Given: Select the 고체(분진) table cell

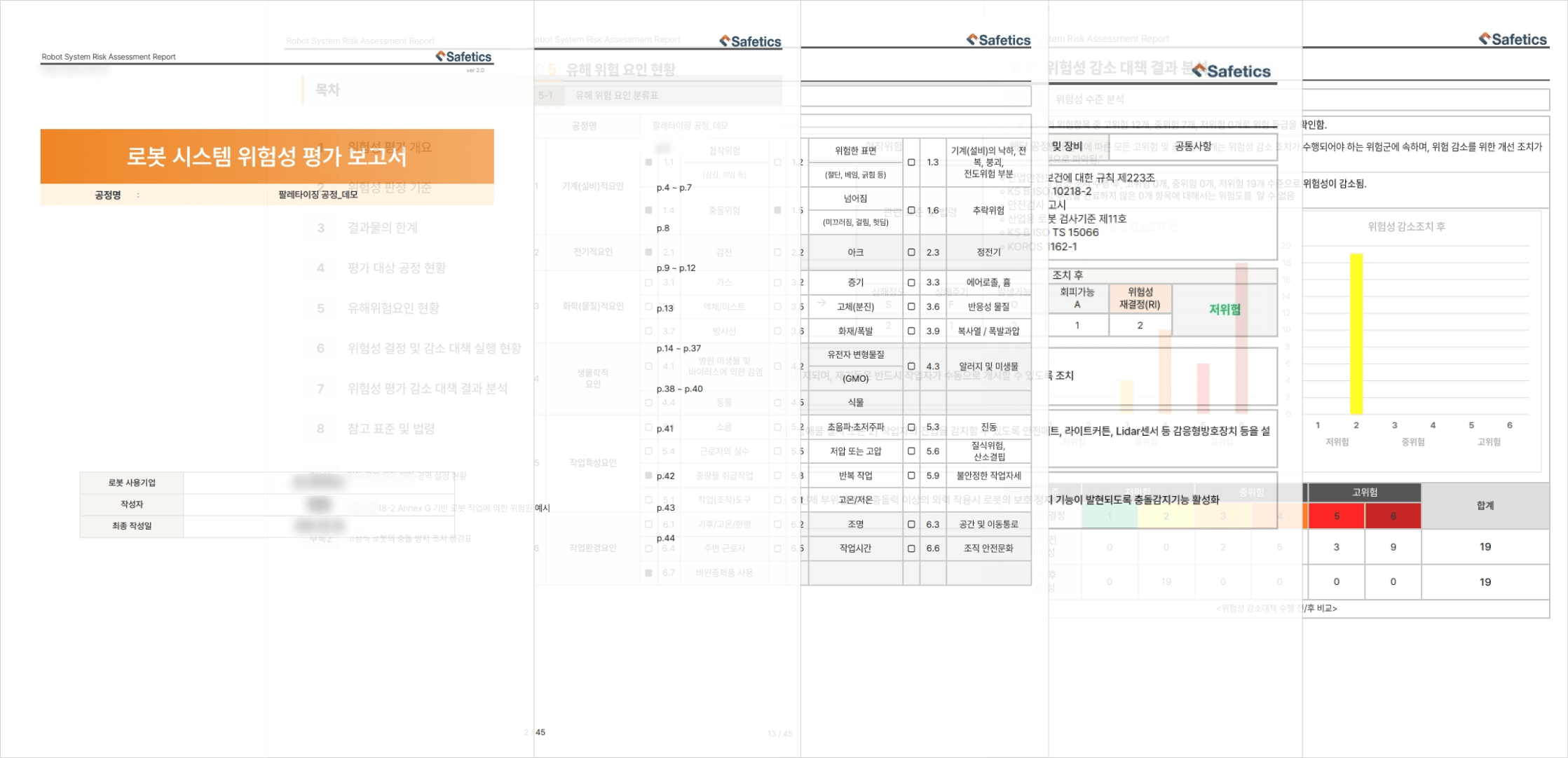Looking at the screenshot, I should [855, 307].
